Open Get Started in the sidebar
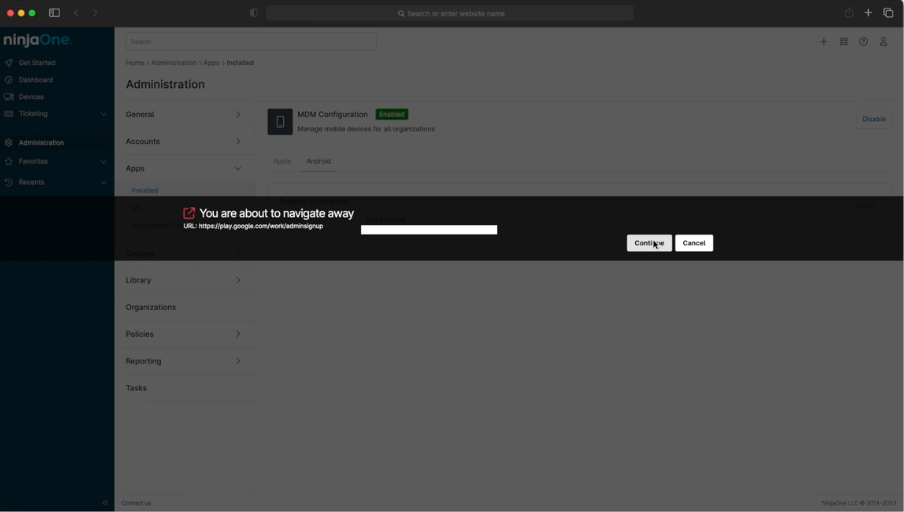The height and width of the screenshot is (512, 904). (37, 62)
